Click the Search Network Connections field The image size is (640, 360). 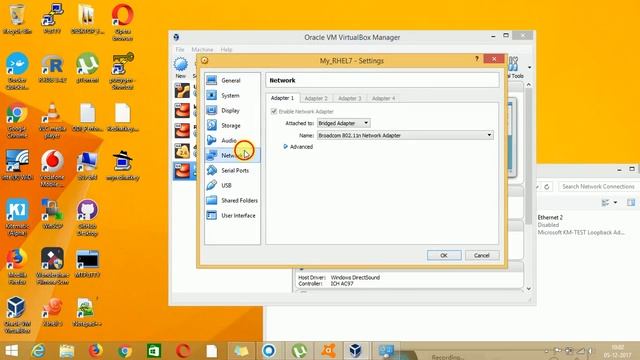pos(598,187)
